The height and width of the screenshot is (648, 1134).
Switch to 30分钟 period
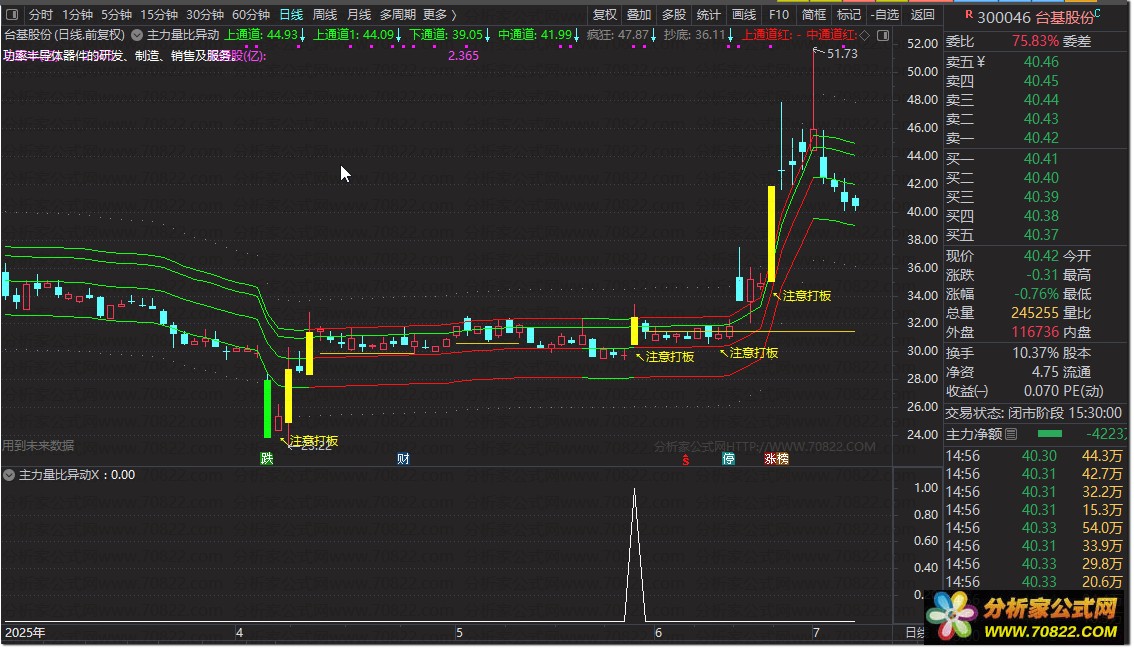205,14
